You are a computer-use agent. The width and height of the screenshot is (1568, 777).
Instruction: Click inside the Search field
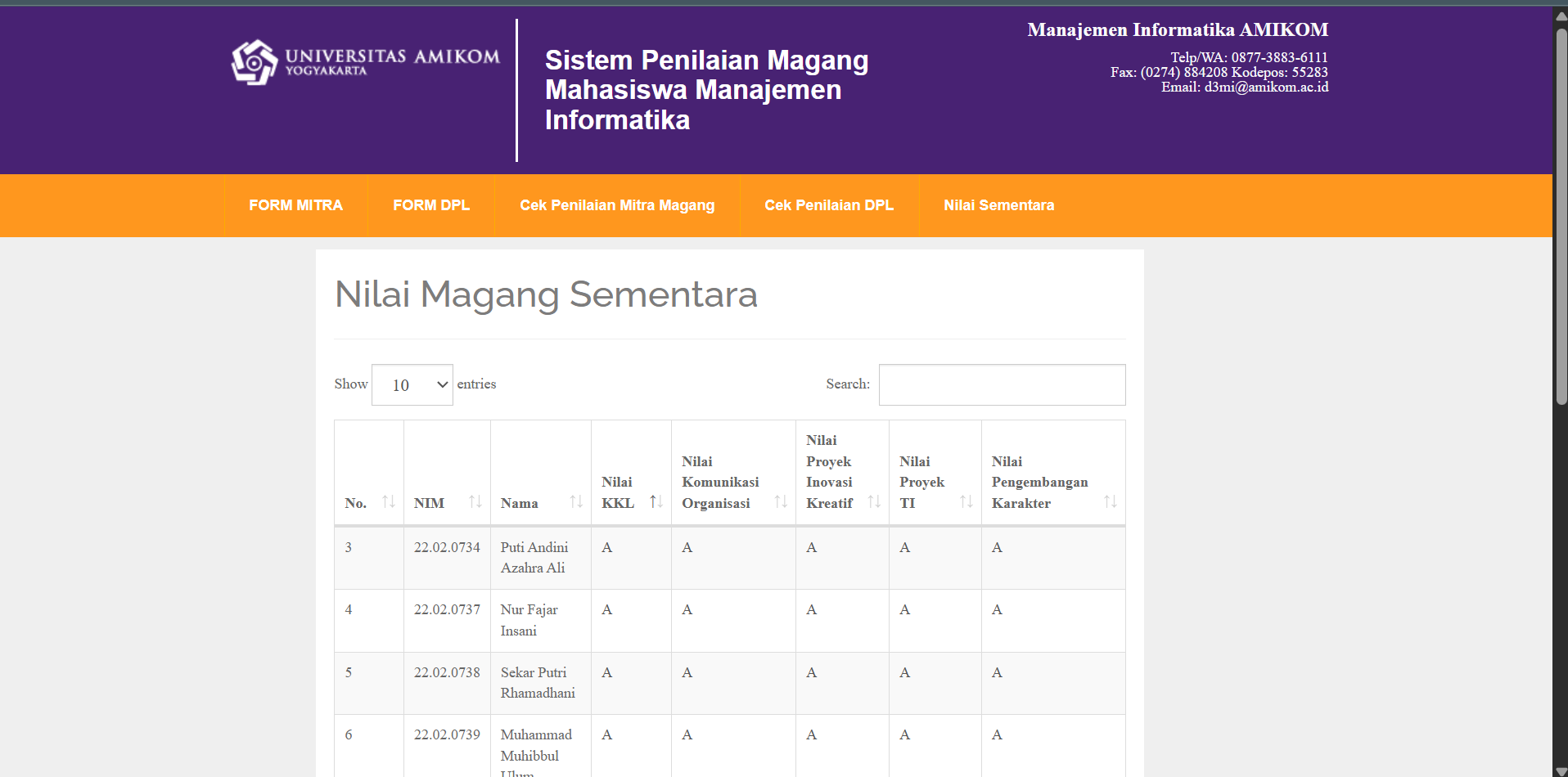[x=1001, y=384]
